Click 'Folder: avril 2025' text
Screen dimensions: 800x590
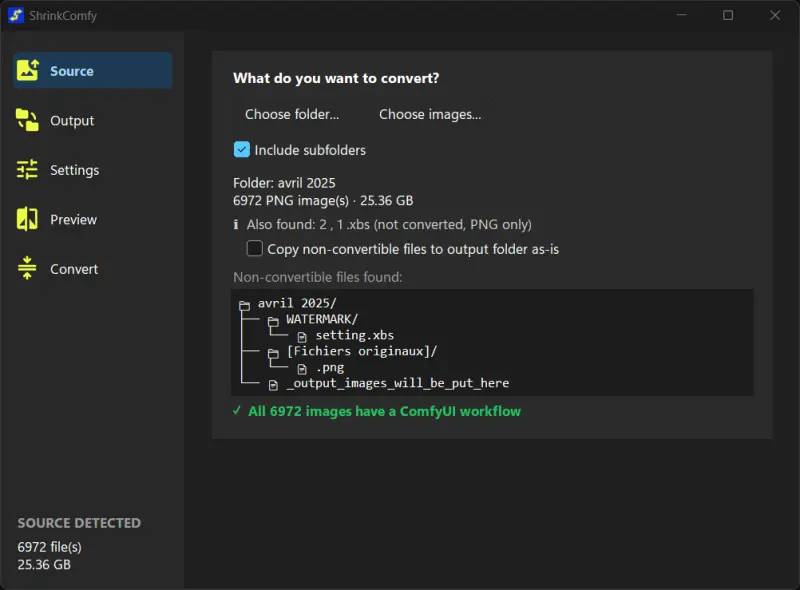284,183
